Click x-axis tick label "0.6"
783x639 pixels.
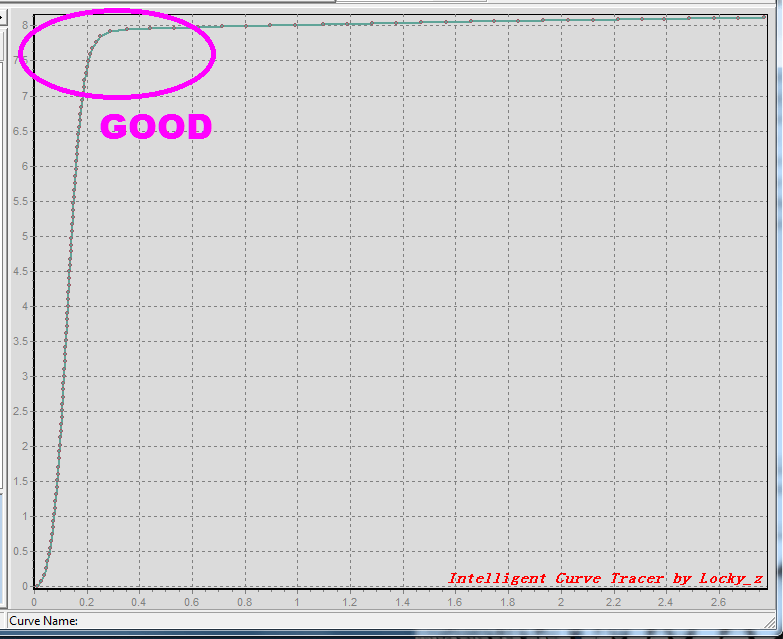(192, 602)
